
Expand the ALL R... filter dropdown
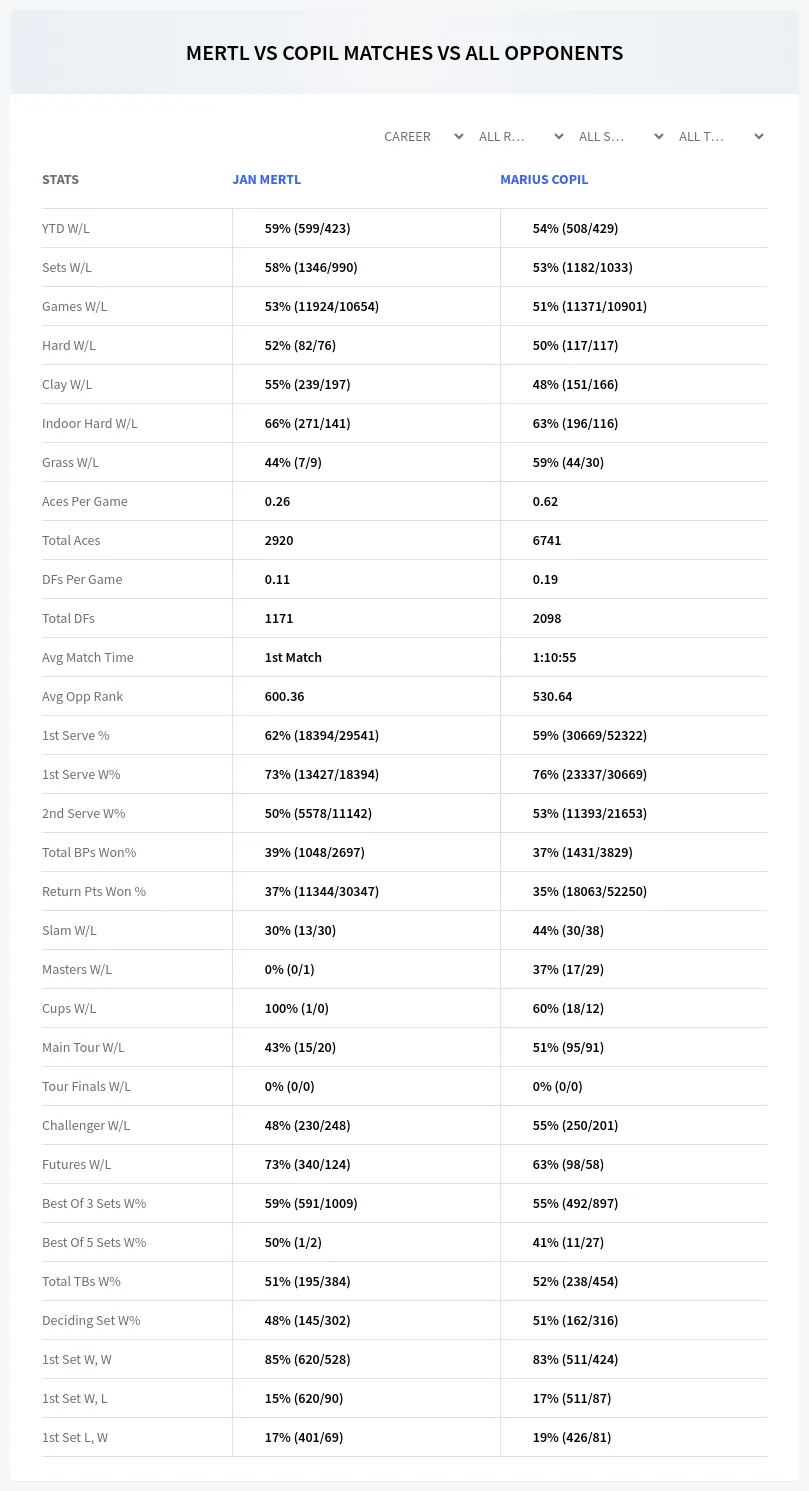point(520,136)
